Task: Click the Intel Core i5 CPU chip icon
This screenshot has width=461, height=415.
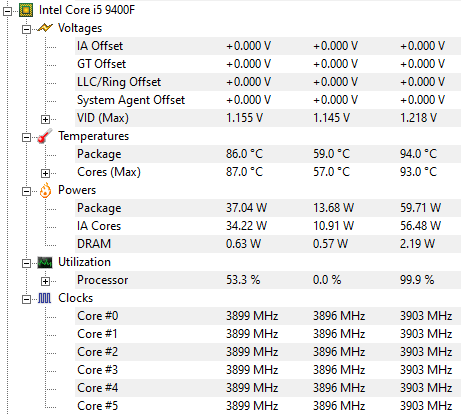Action: coord(26,10)
